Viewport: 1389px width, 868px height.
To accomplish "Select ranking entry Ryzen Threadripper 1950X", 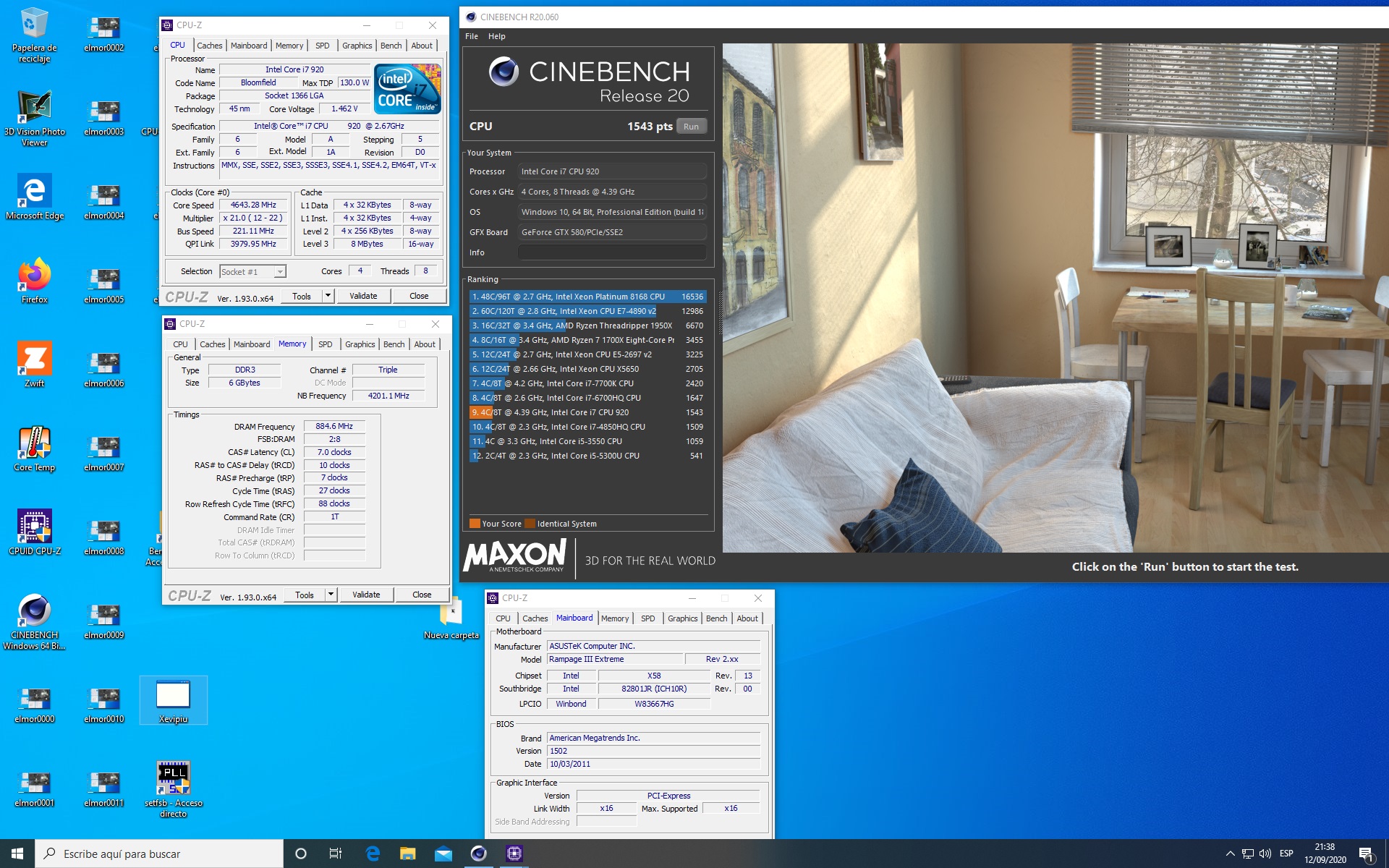I will [x=587, y=325].
